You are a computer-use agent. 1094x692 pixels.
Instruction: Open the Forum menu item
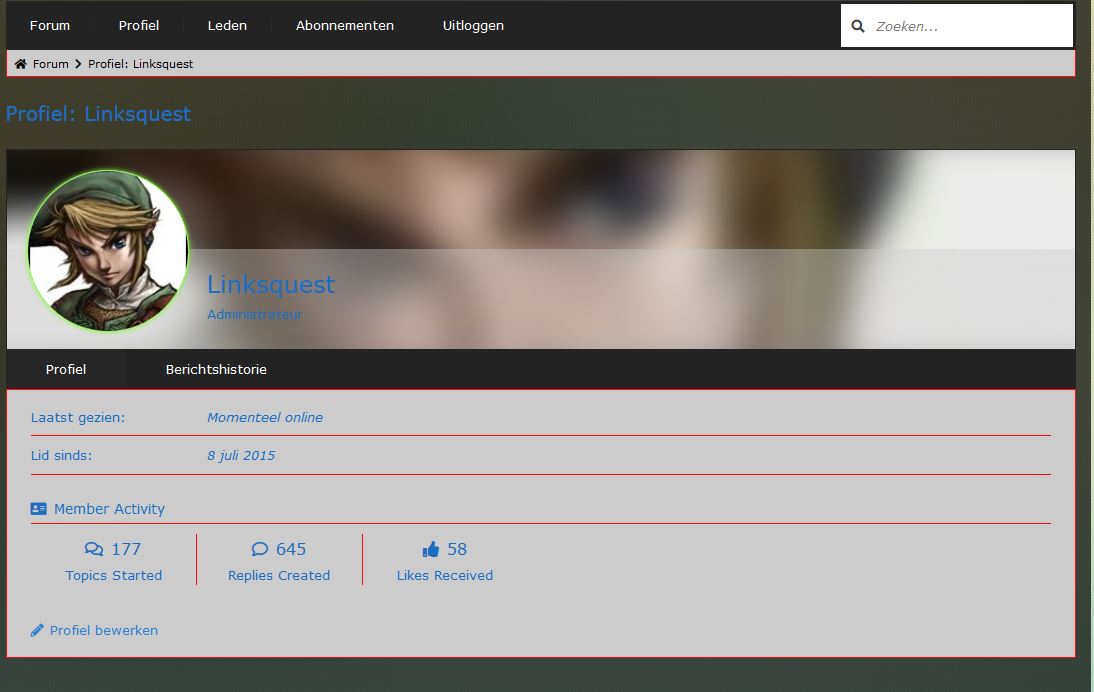pos(50,26)
